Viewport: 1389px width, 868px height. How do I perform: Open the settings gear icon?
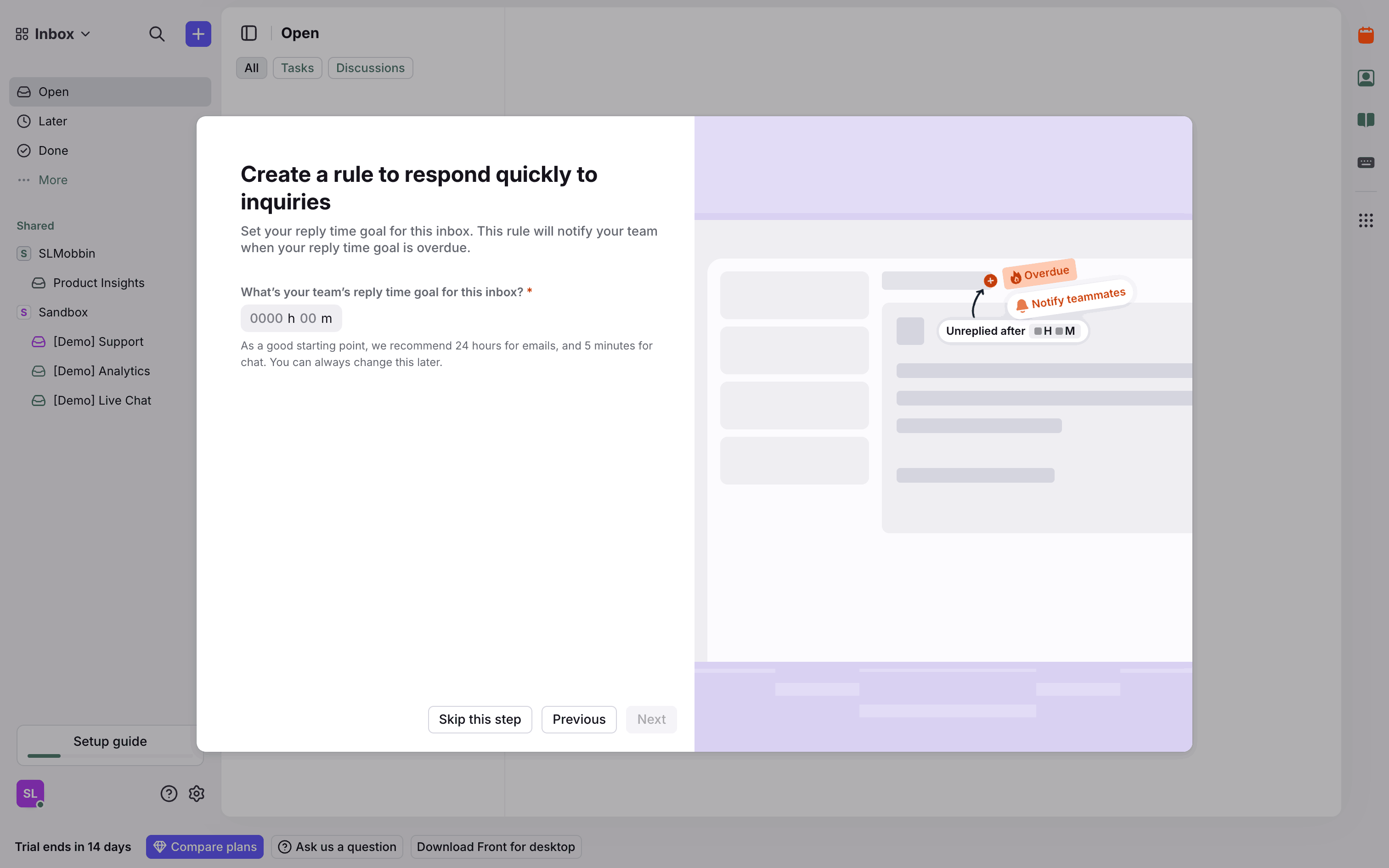(x=197, y=794)
